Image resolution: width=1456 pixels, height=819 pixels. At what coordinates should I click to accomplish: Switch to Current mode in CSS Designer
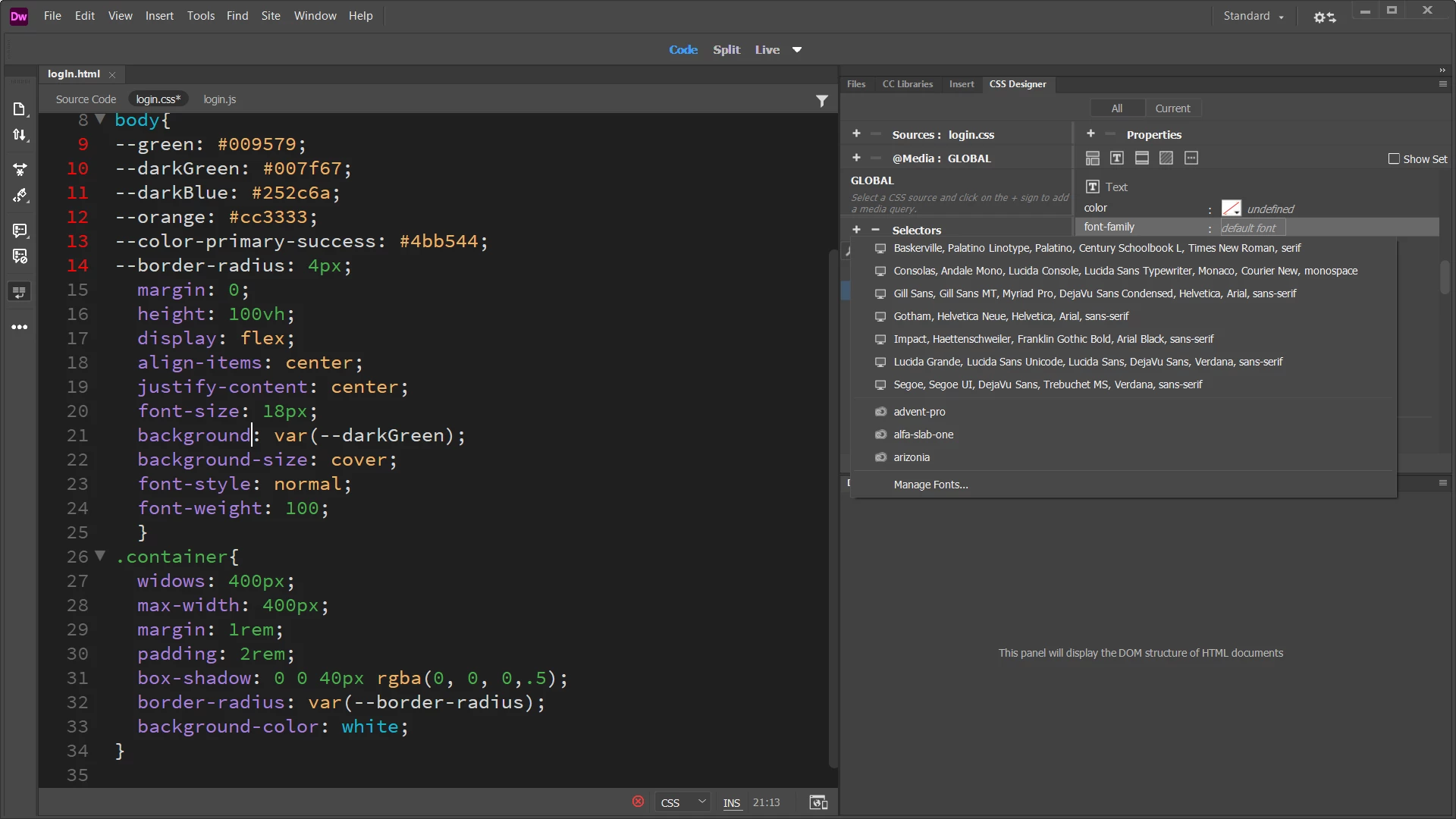tap(1172, 108)
